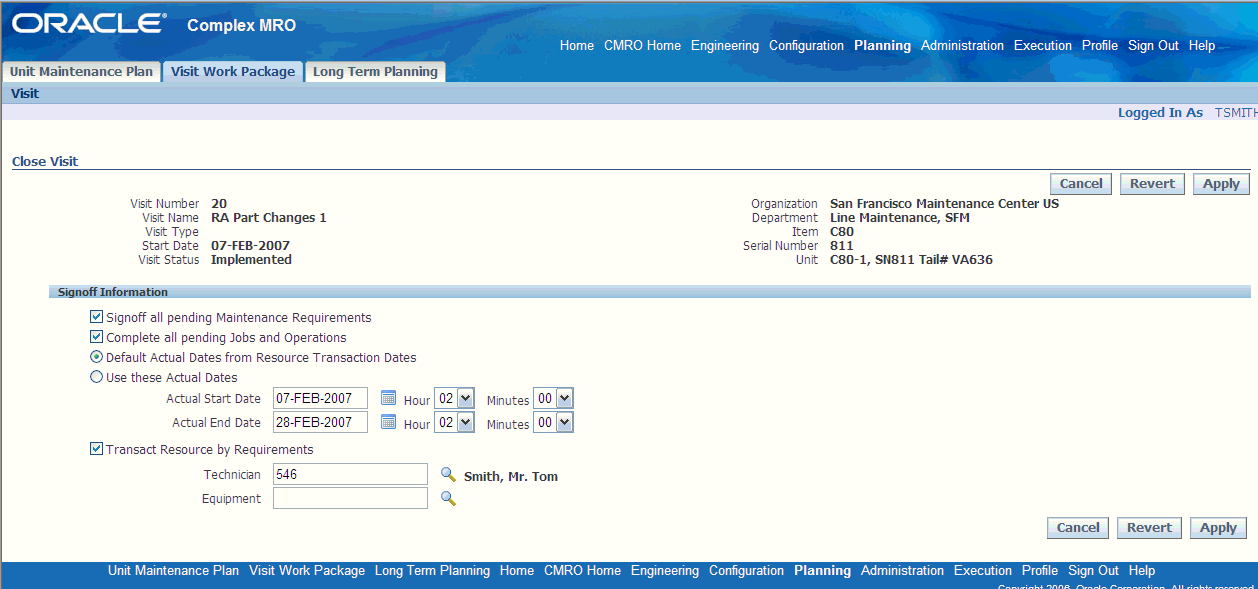Click the lower Revert button
The height and width of the screenshot is (589, 1258).
[x=1149, y=528]
